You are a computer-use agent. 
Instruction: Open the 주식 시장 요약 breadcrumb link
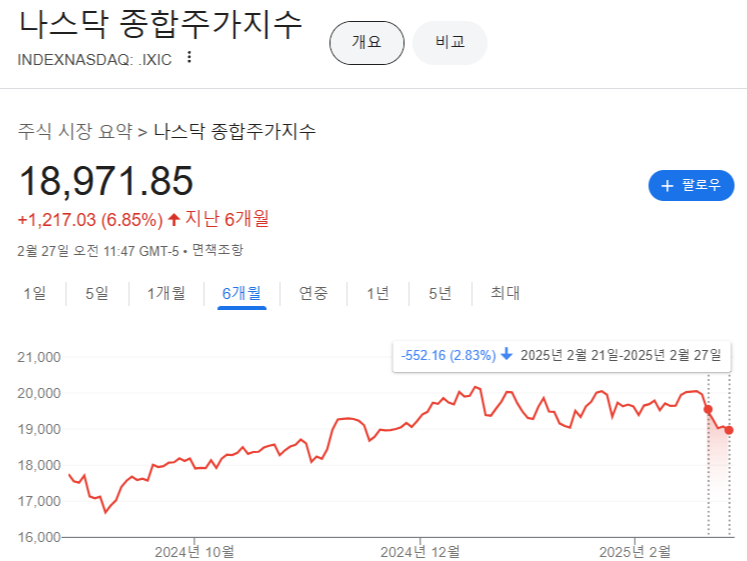coord(75,131)
